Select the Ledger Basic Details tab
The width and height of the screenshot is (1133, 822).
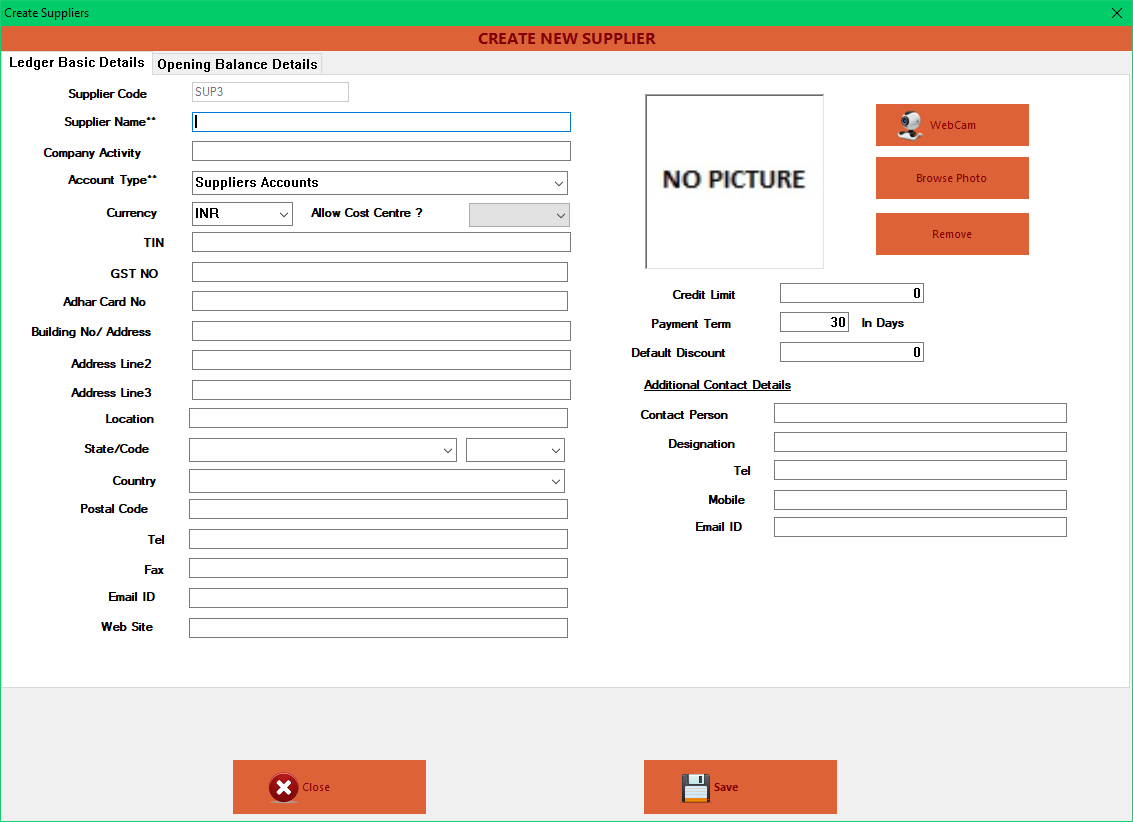[76, 62]
